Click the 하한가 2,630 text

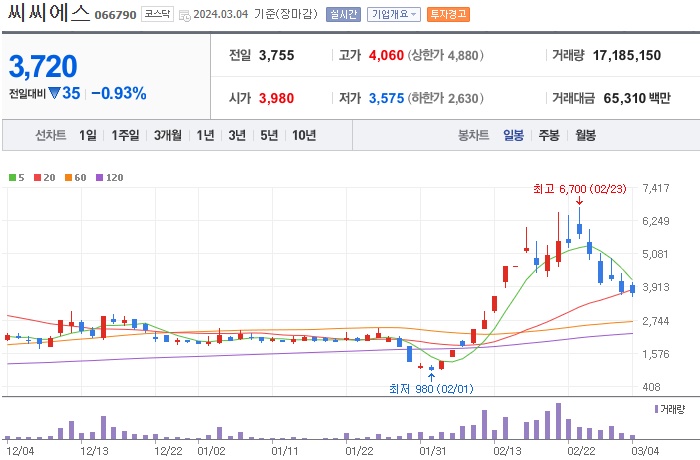point(446,98)
